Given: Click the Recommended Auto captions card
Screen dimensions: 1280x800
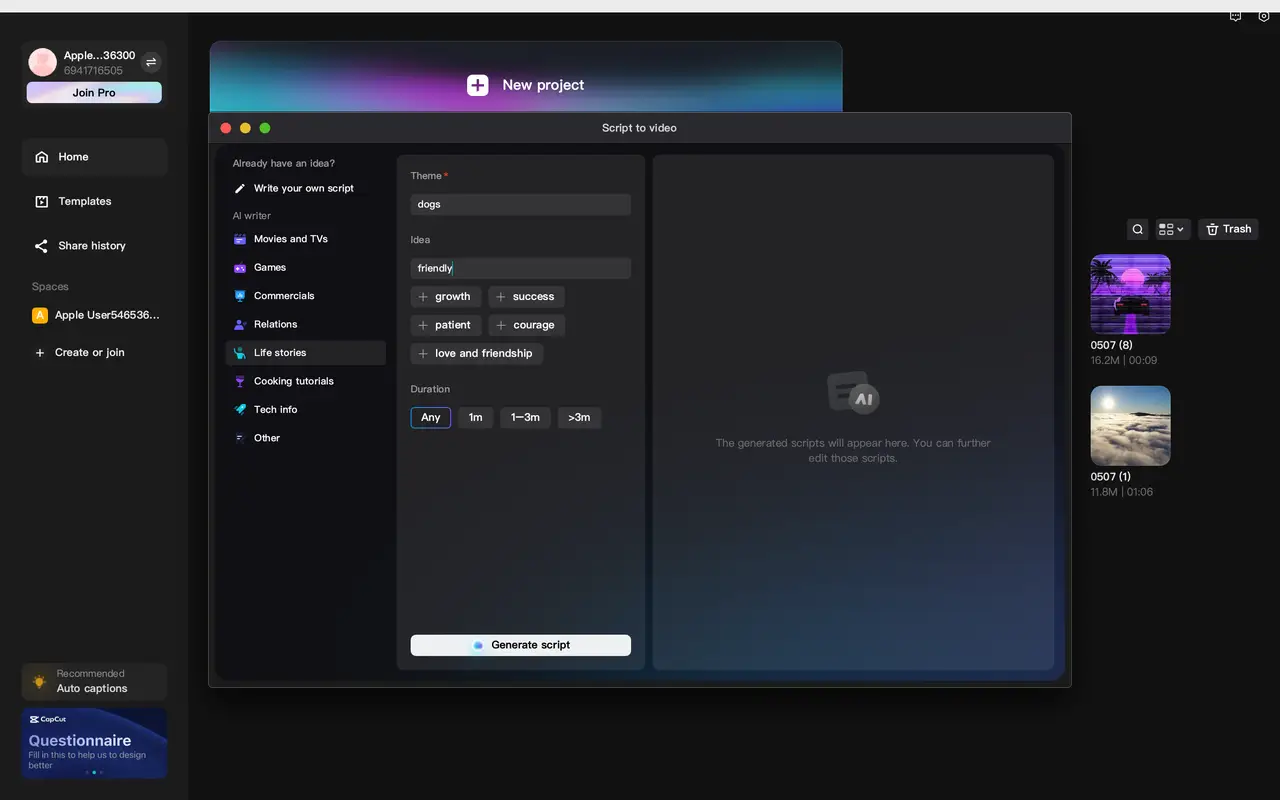Looking at the screenshot, I should pos(94,681).
